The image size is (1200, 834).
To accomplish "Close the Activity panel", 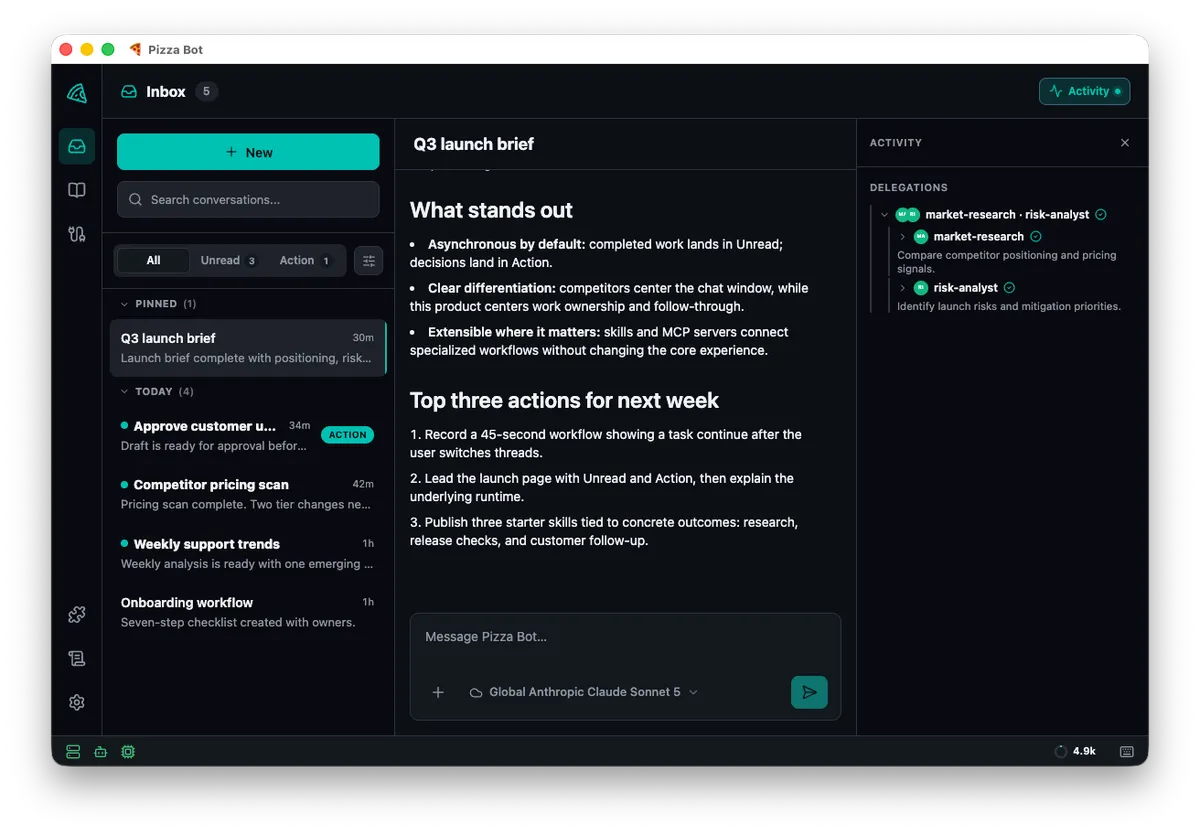I will 1125,143.
